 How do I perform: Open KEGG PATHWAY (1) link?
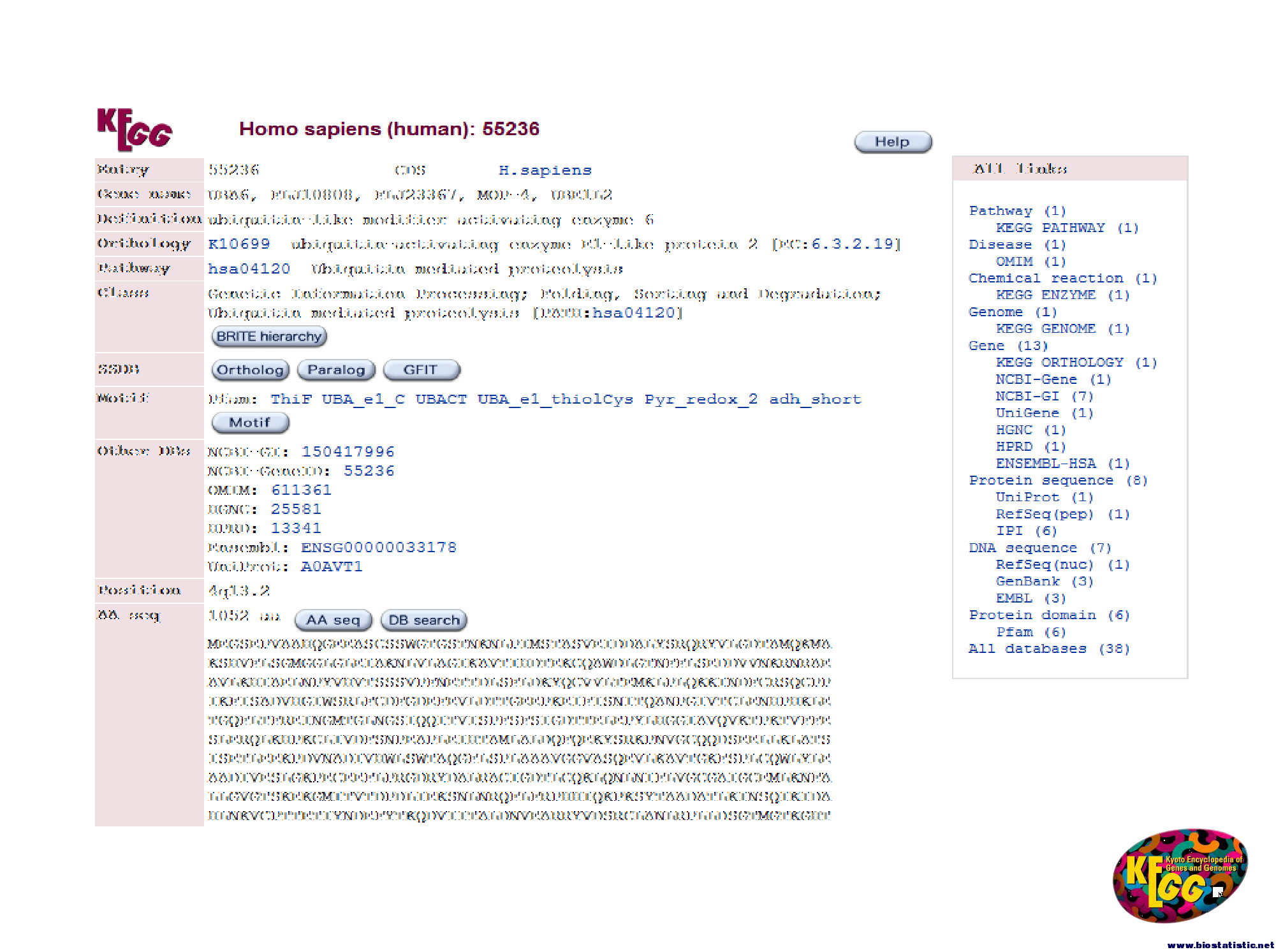[x=1067, y=228]
